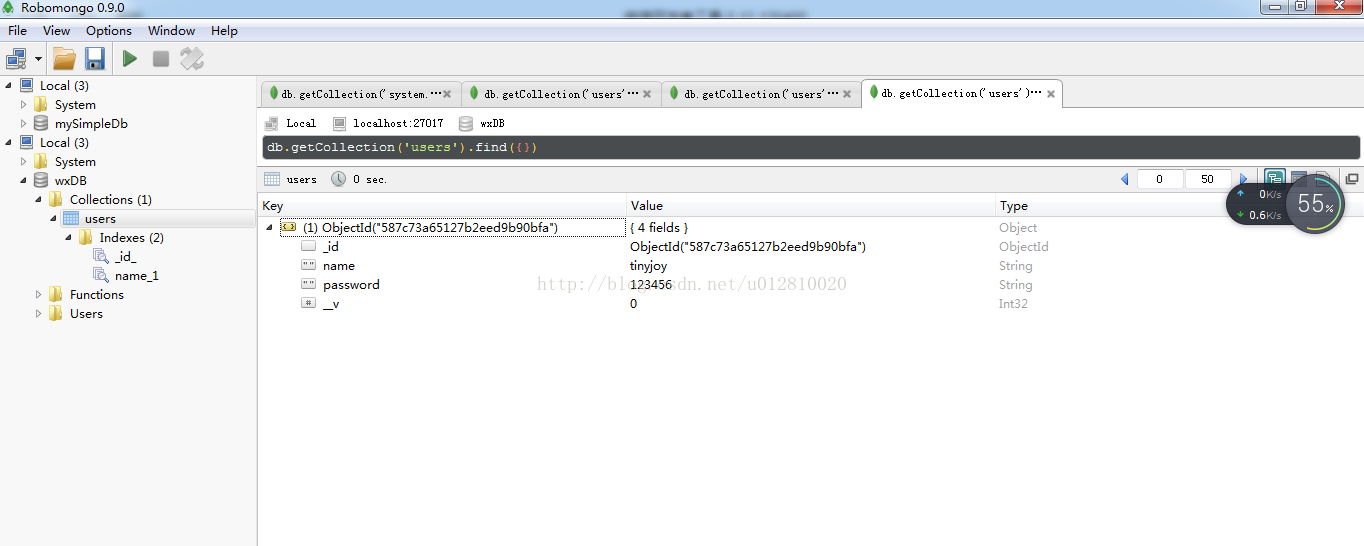Click the Int32 type cell

pos(1013,303)
